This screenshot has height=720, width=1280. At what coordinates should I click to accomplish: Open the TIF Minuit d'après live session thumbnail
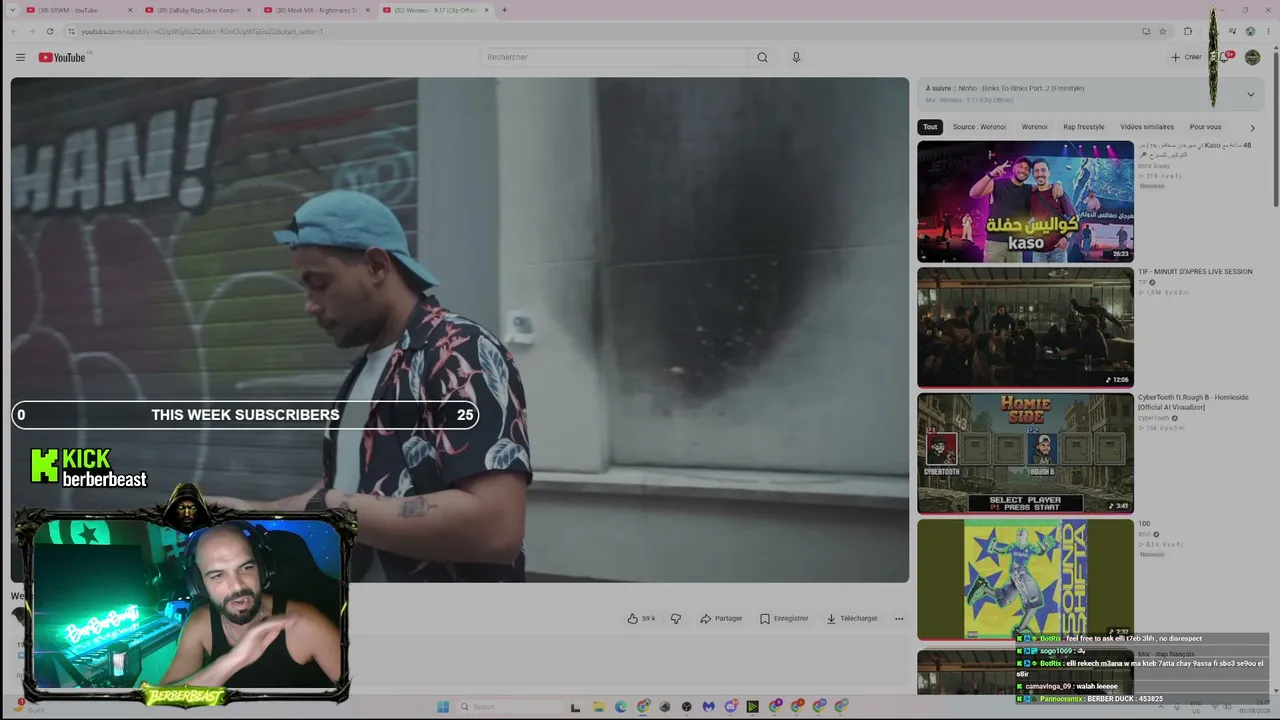pos(1025,327)
